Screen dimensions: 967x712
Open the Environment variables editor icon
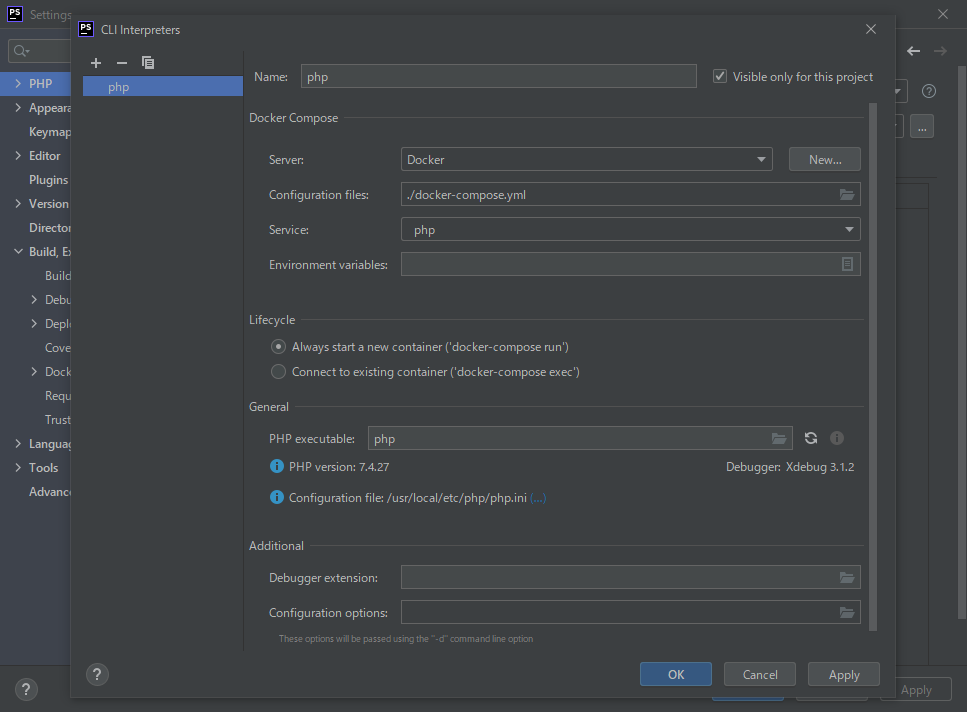pos(847,264)
